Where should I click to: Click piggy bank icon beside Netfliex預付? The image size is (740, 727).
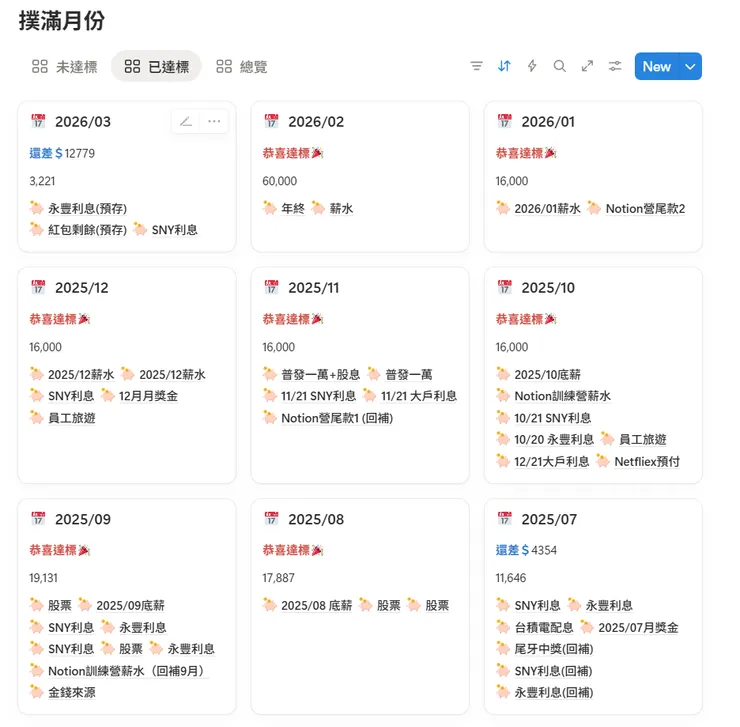(603, 461)
